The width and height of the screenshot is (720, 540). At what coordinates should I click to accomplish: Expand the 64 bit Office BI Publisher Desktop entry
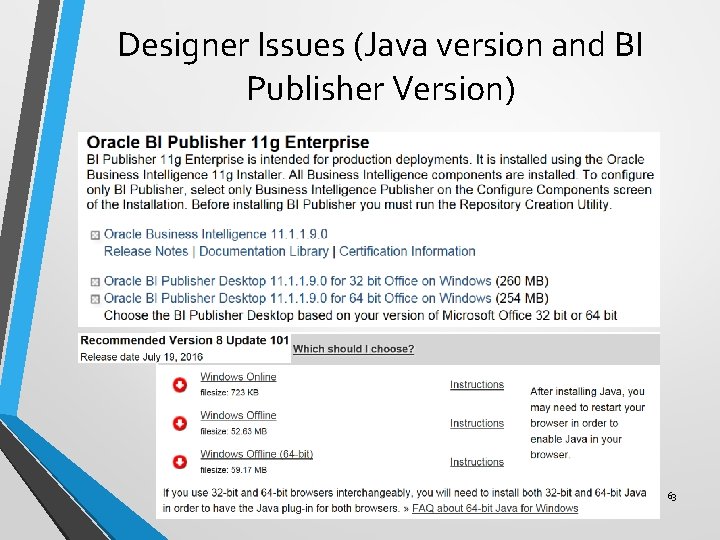click(x=95, y=299)
